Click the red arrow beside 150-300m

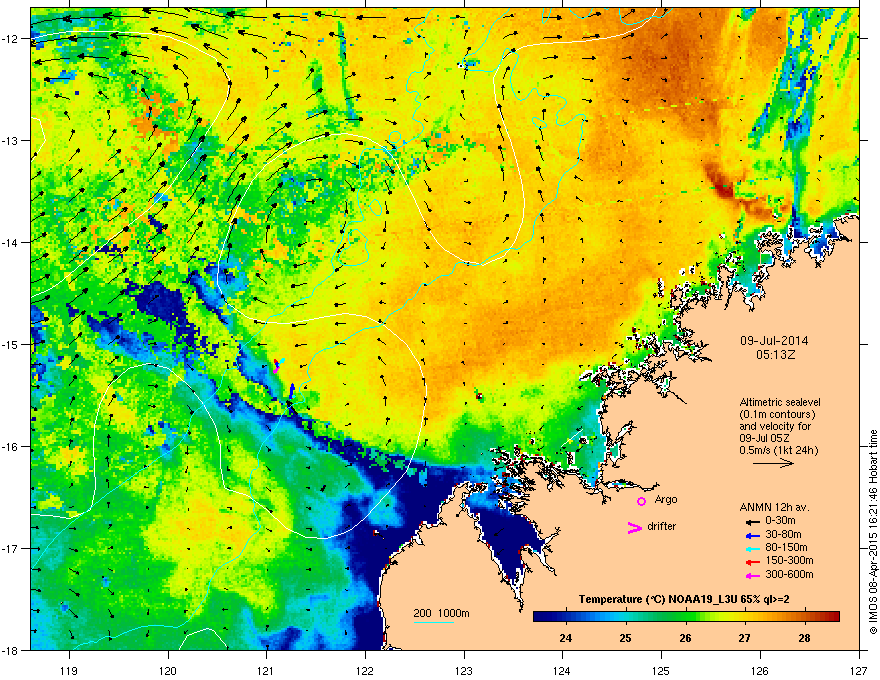[752, 562]
